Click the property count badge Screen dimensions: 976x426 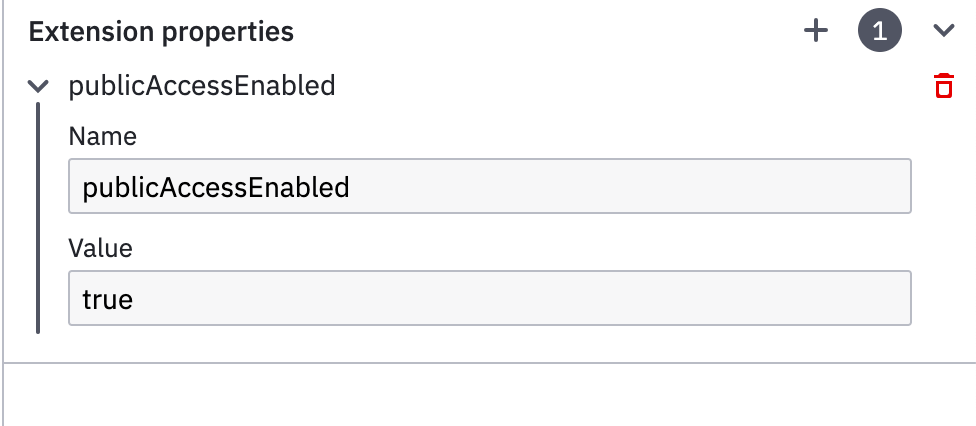pos(880,30)
